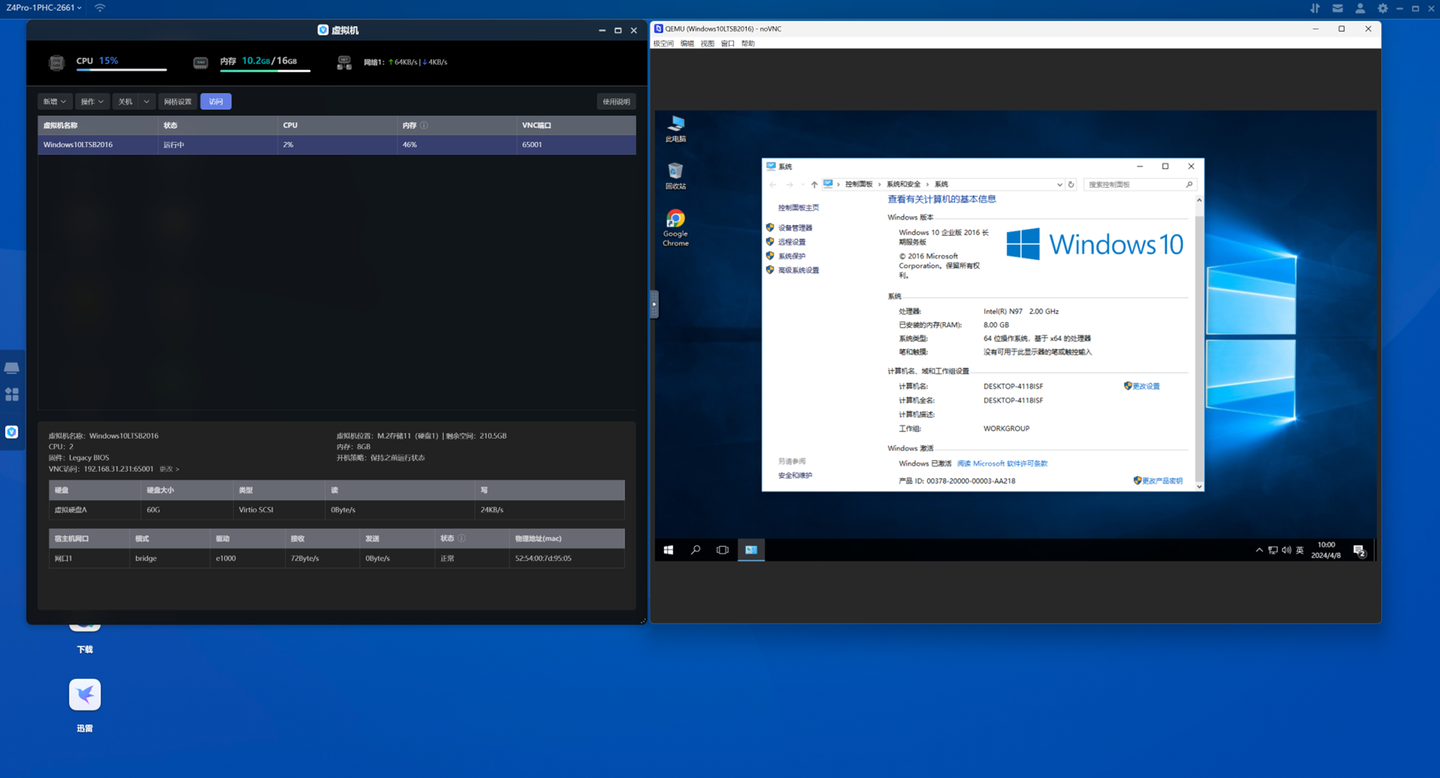Viewport: 1440px width, 778px height.
Task: Expand the 新增 dropdown
Action: [x=54, y=101]
